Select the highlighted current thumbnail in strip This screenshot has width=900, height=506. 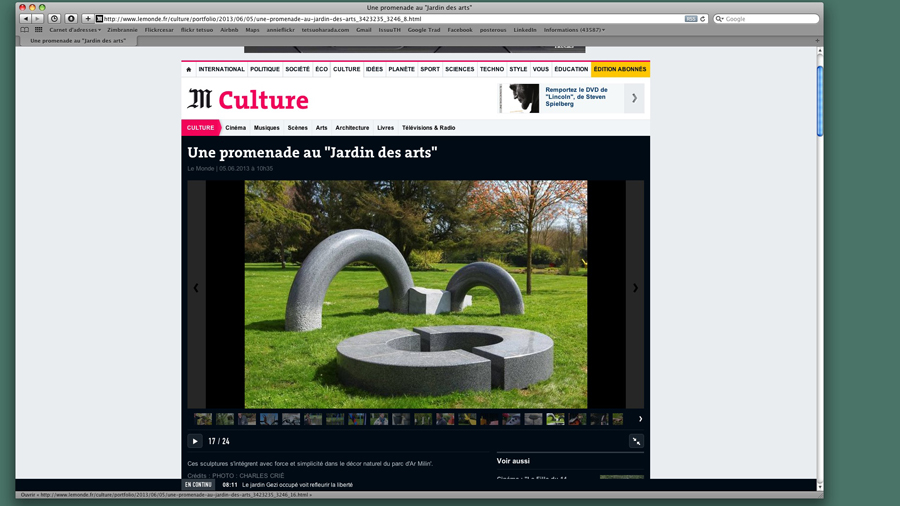point(555,419)
